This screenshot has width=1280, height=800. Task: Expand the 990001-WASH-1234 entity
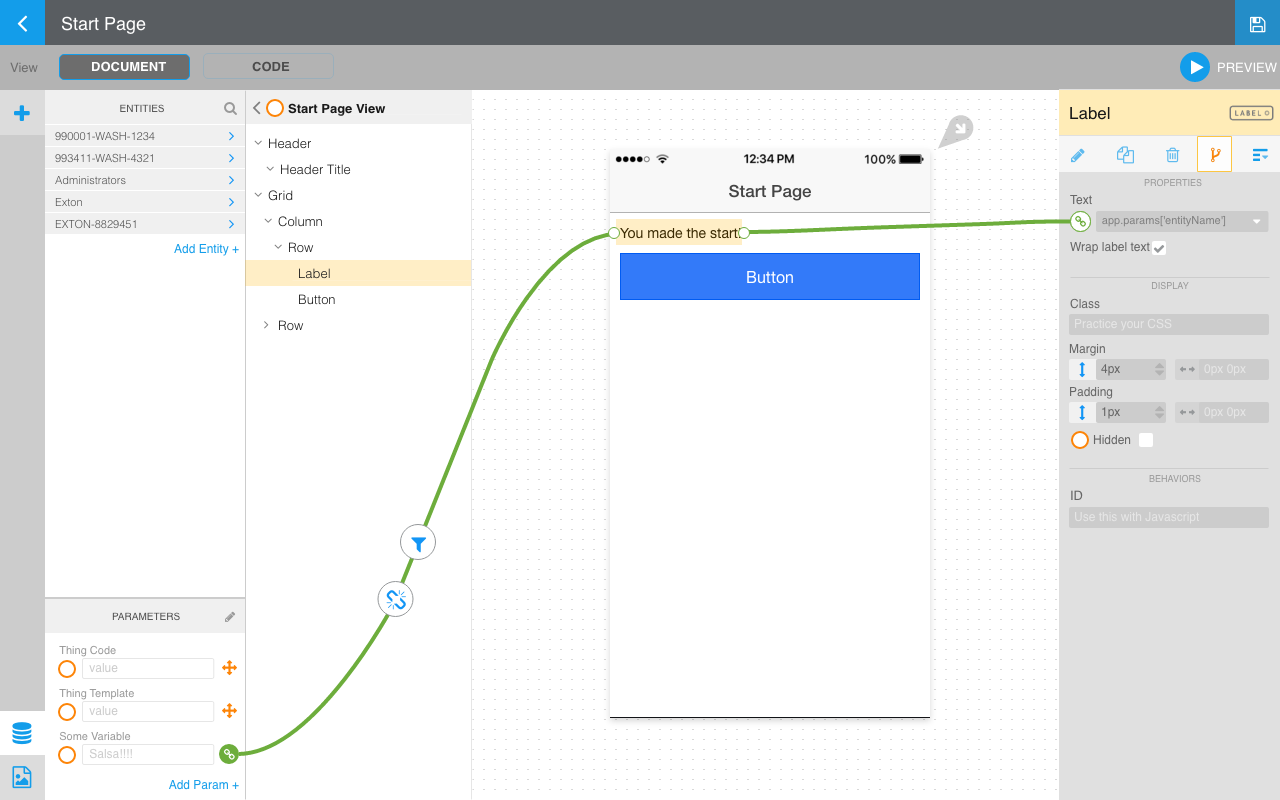point(231,136)
